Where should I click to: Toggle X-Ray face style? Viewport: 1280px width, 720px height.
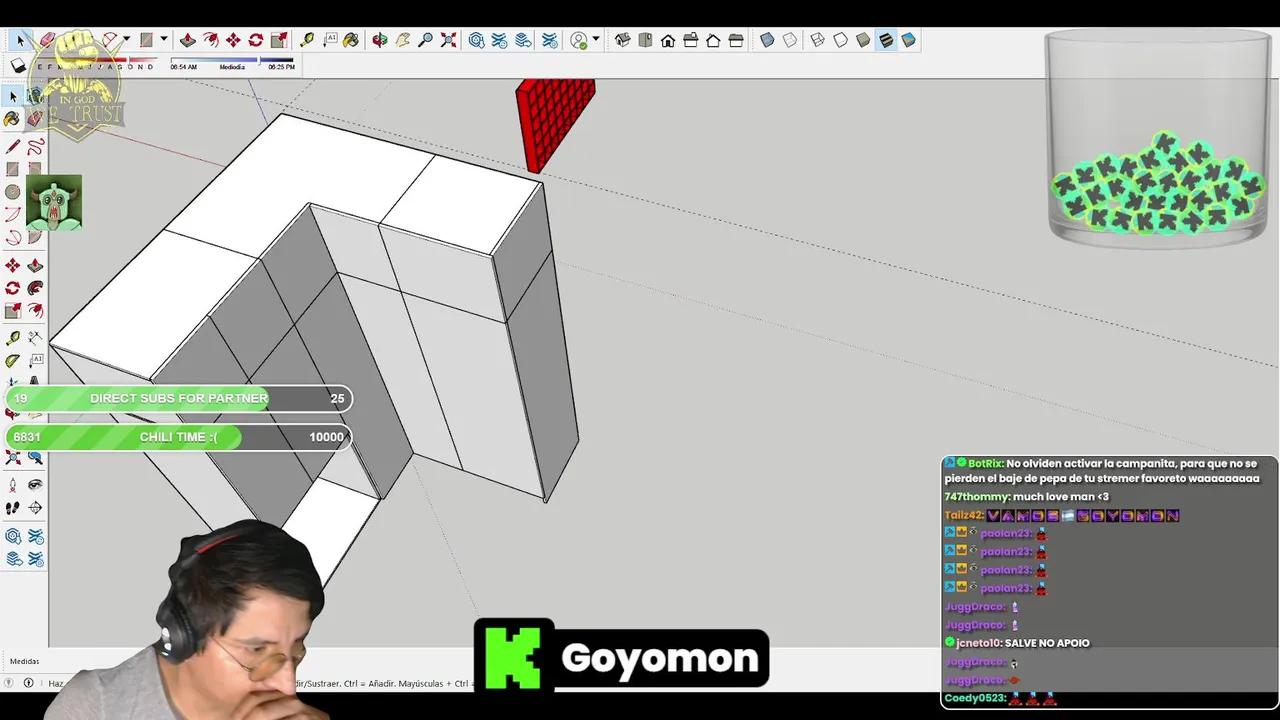[x=767, y=40]
